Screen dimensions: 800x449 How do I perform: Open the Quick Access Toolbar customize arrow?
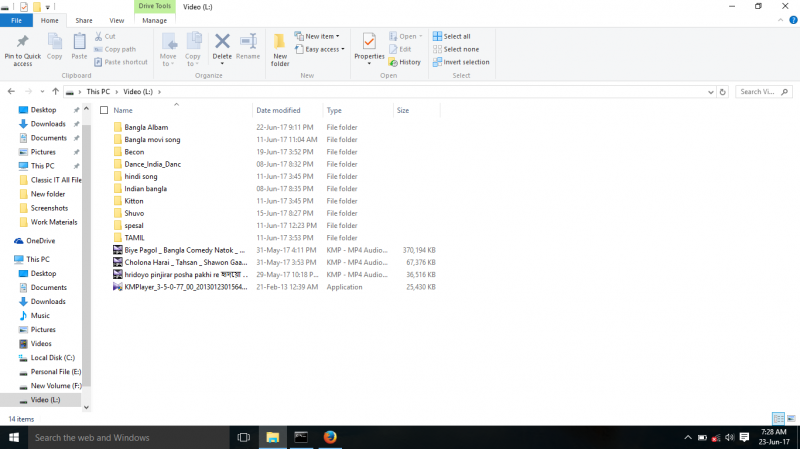(48, 7)
